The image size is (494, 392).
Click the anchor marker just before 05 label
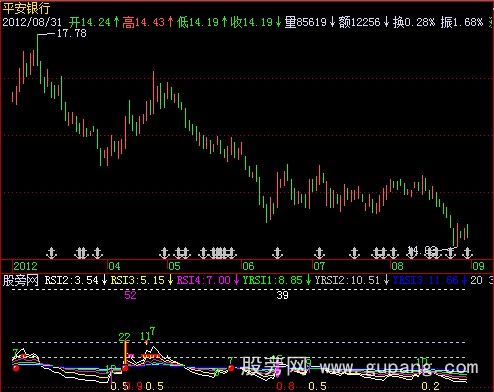point(164,253)
